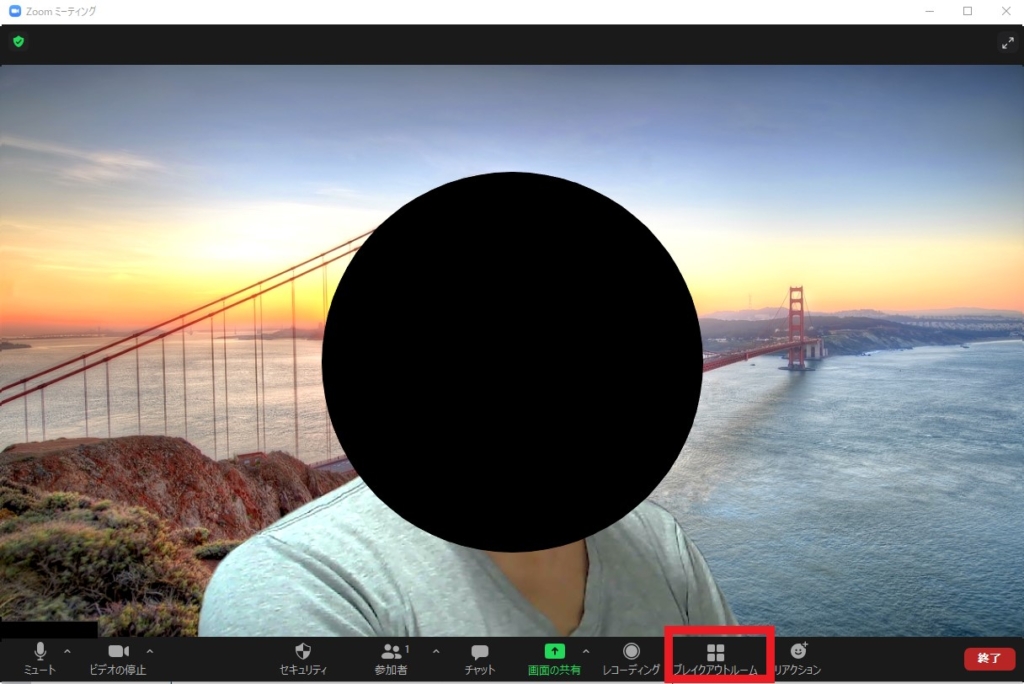Open ブレイクアウトルーム breakout rooms
Image resolution: width=1024 pixels, height=684 pixels.
click(x=716, y=659)
